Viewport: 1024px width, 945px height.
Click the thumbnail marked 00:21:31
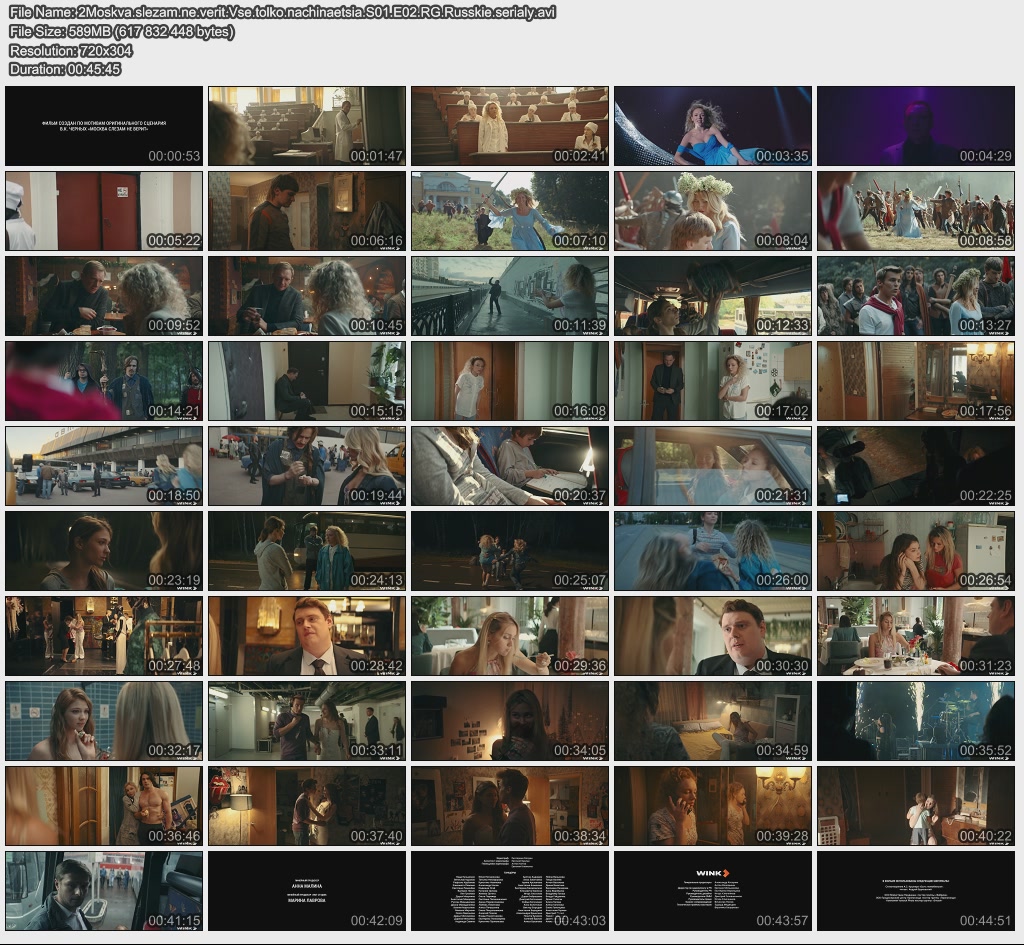click(712, 466)
